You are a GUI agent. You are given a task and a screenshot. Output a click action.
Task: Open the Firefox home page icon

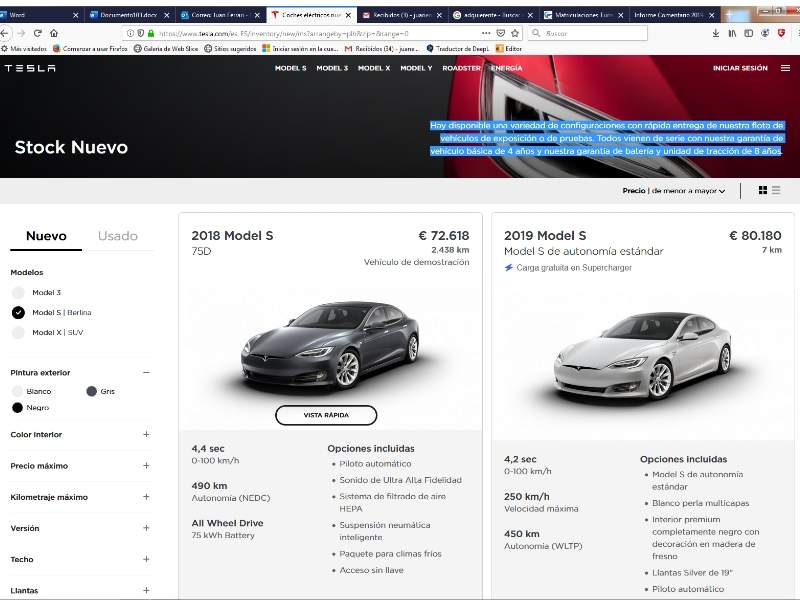[x=54, y=33]
